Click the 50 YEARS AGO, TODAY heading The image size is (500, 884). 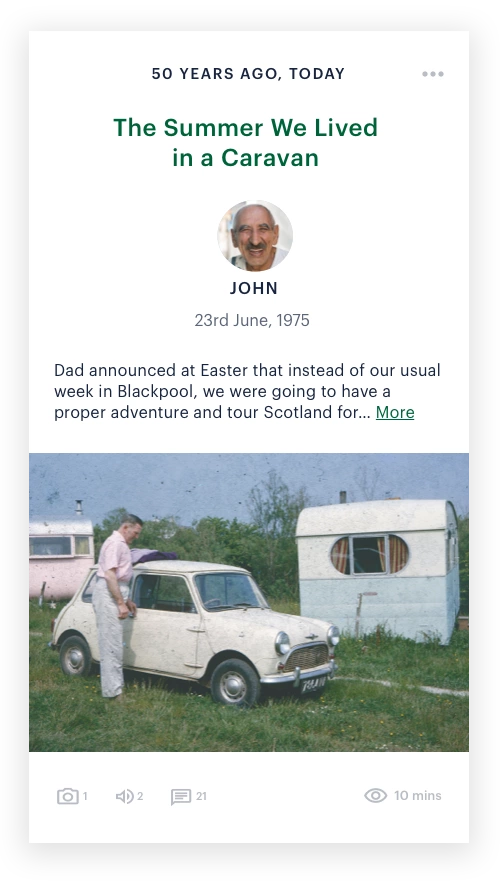(248, 74)
